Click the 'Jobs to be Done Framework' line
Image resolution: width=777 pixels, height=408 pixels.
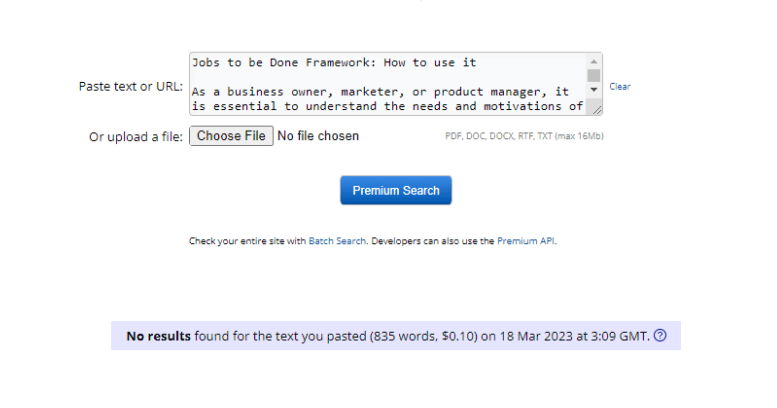(x=334, y=62)
